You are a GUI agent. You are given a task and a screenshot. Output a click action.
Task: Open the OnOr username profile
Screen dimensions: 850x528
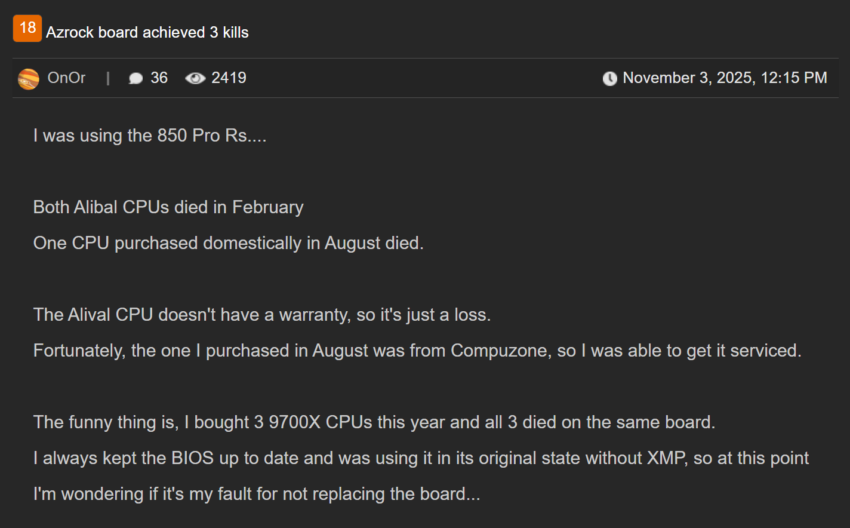67,78
